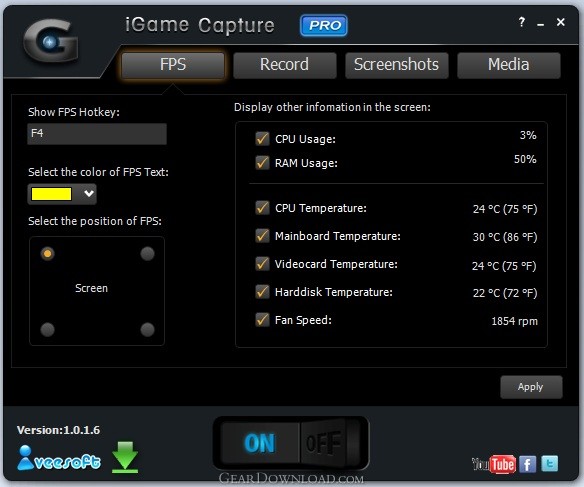Open the Twitter icon link
The height and width of the screenshot is (487, 584).
(x=549, y=464)
